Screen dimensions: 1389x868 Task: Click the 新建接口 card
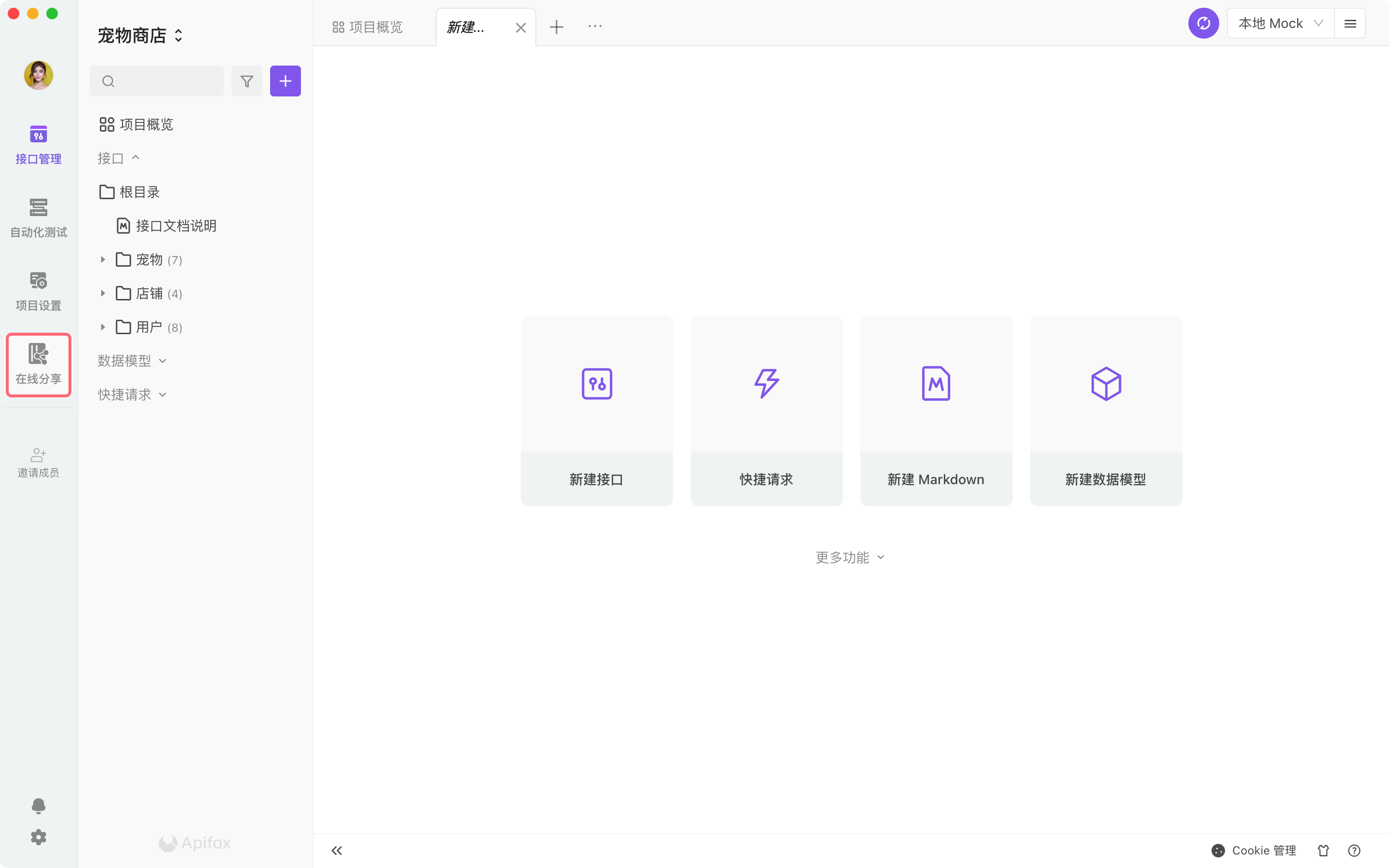coord(596,410)
